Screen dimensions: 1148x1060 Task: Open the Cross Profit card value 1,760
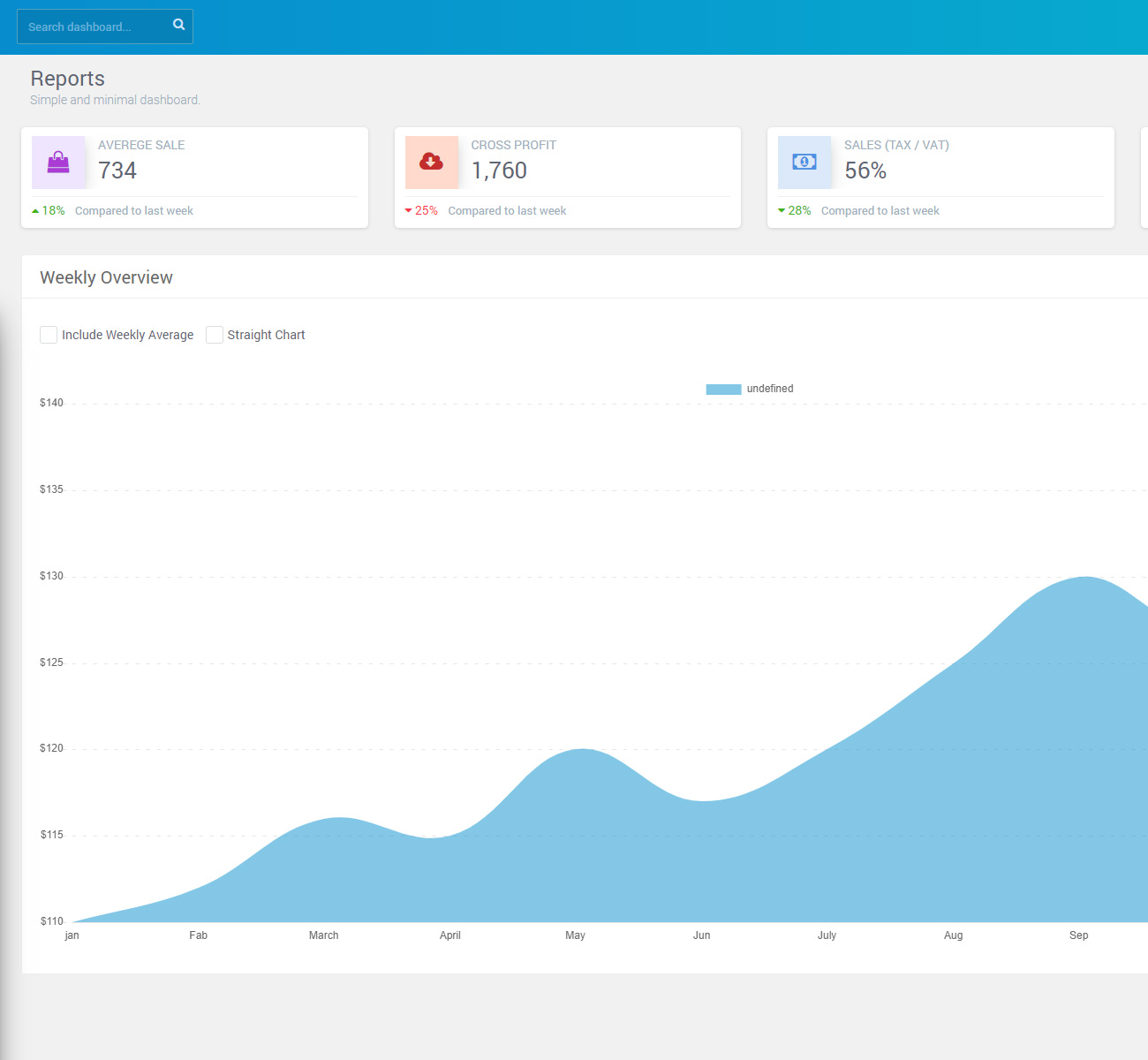point(499,170)
